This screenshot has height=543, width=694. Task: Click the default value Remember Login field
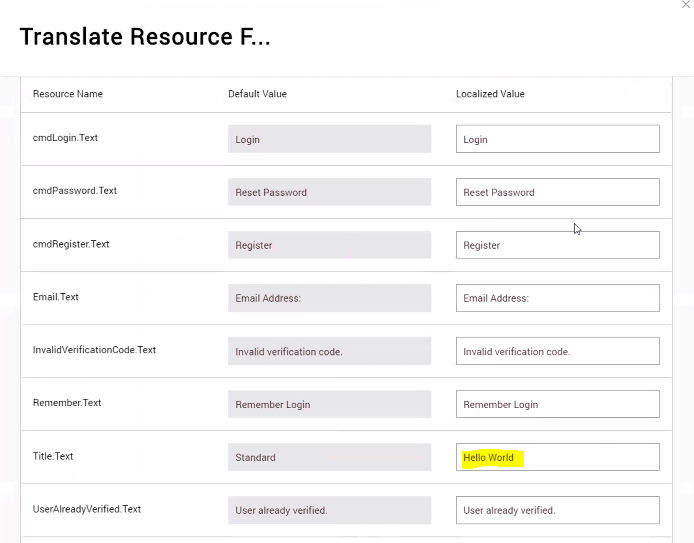pyautogui.click(x=329, y=404)
